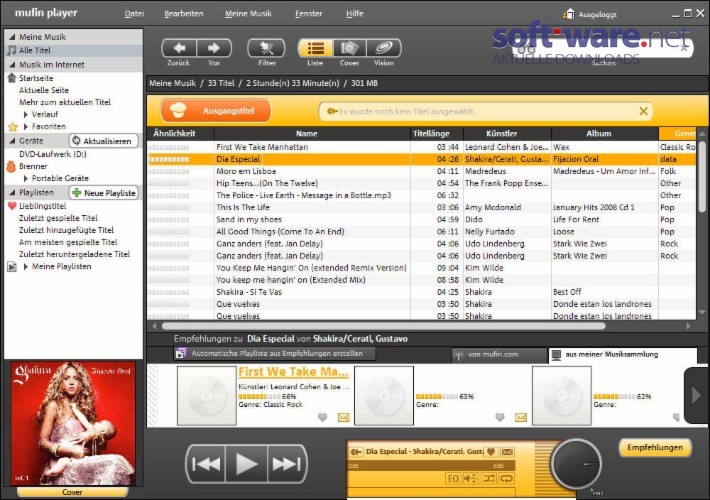
Task: Expand the Favoriten tree node
Action: tap(26, 127)
